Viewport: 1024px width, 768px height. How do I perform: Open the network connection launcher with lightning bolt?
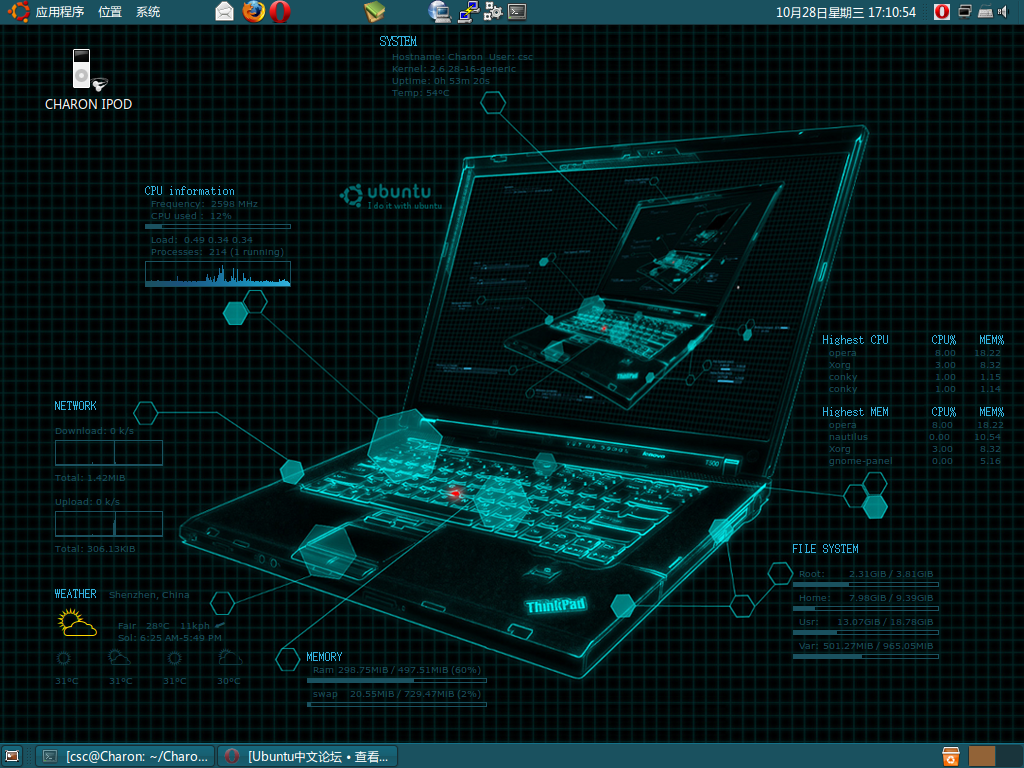click(468, 12)
